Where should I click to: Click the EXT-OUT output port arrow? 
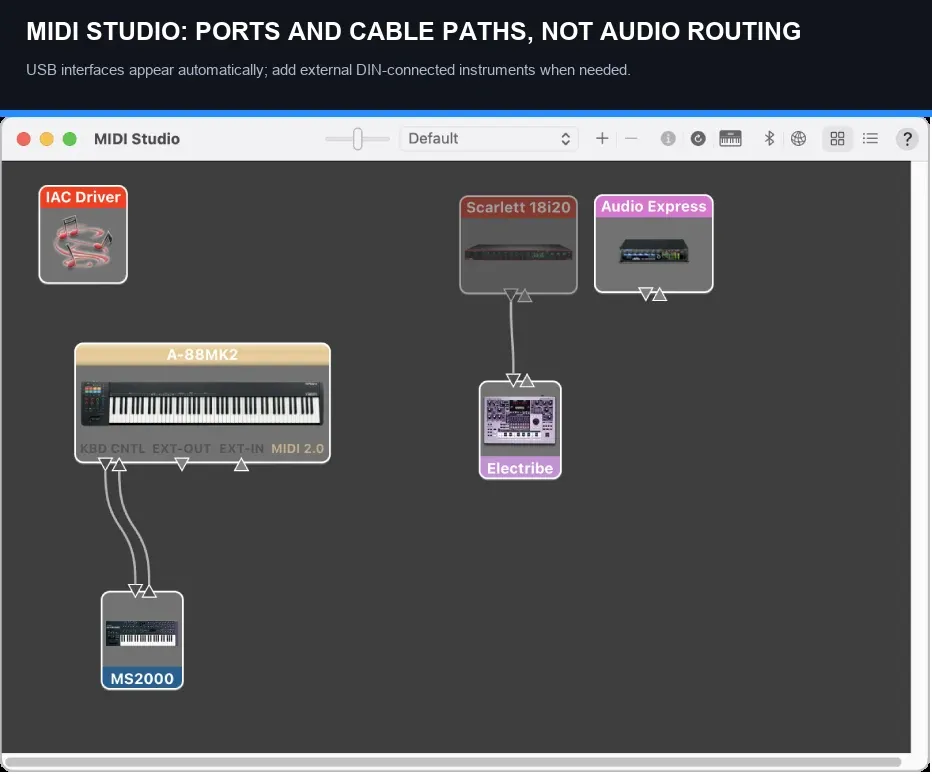(x=182, y=464)
